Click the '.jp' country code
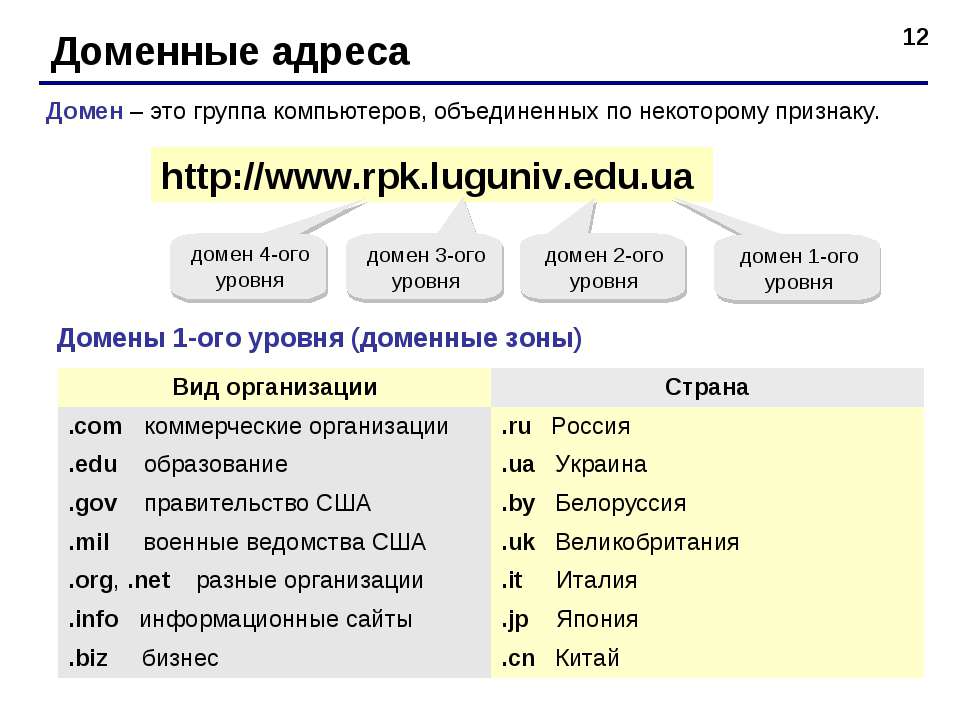This screenshot has height=720, width=960. coord(515,620)
